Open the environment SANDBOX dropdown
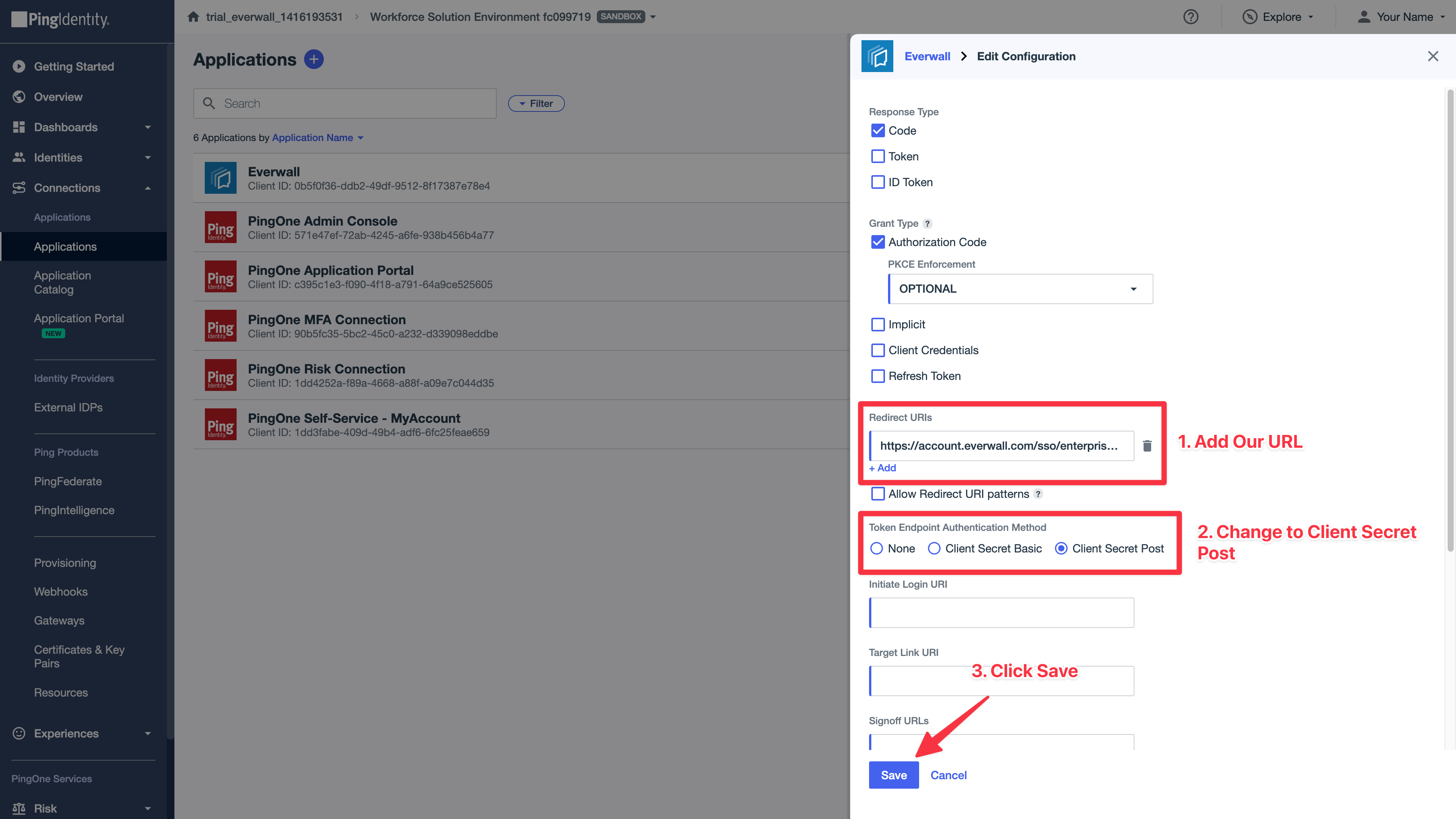This screenshot has width=1456, height=819. (653, 17)
